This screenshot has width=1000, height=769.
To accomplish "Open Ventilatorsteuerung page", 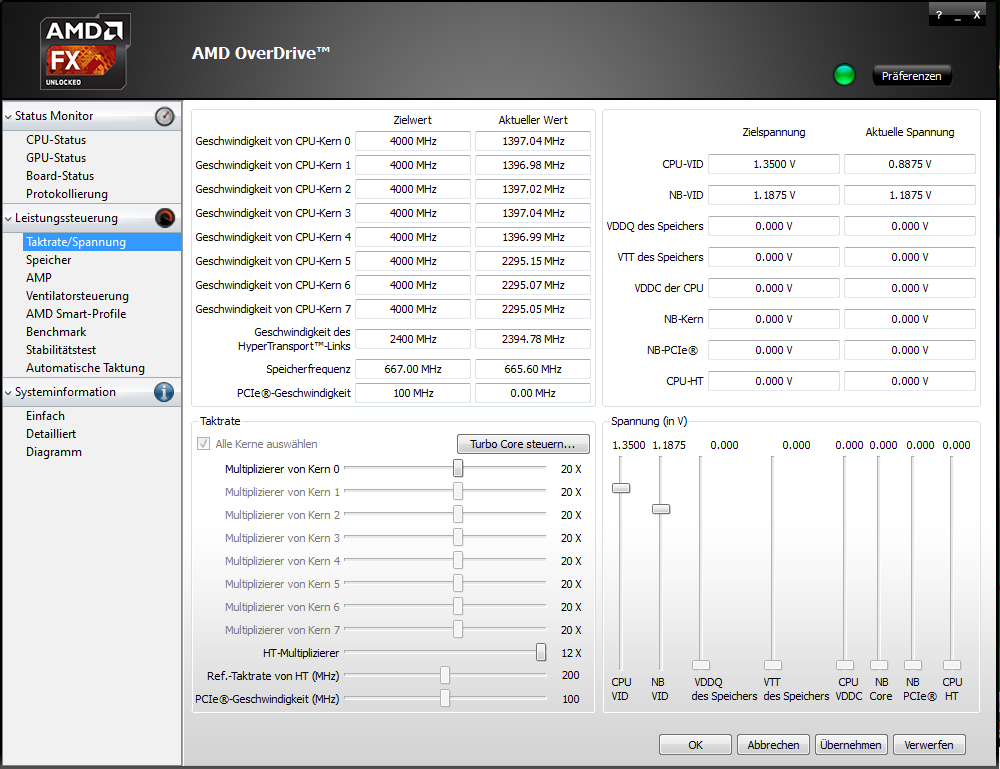I will tap(77, 295).
